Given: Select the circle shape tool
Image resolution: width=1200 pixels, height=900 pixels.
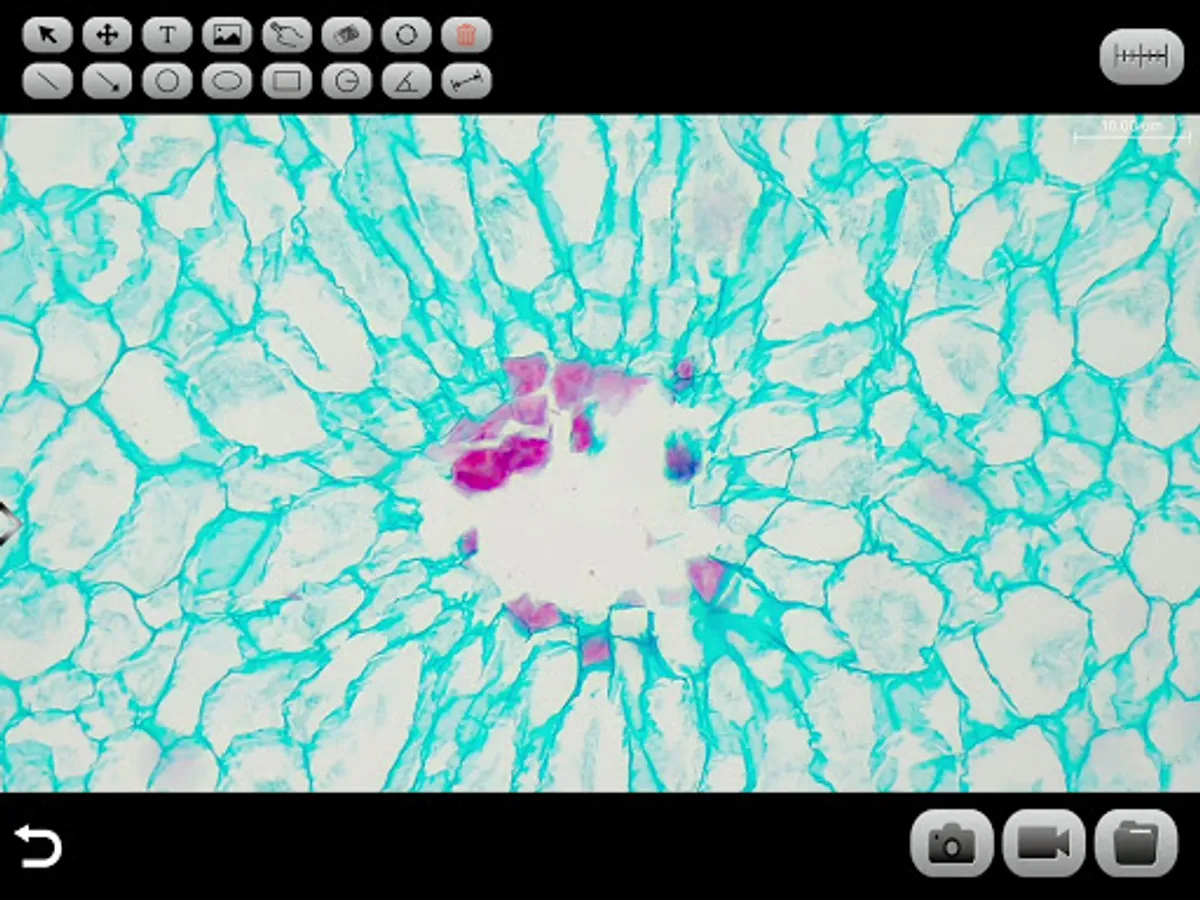Looking at the screenshot, I should (167, 81).
